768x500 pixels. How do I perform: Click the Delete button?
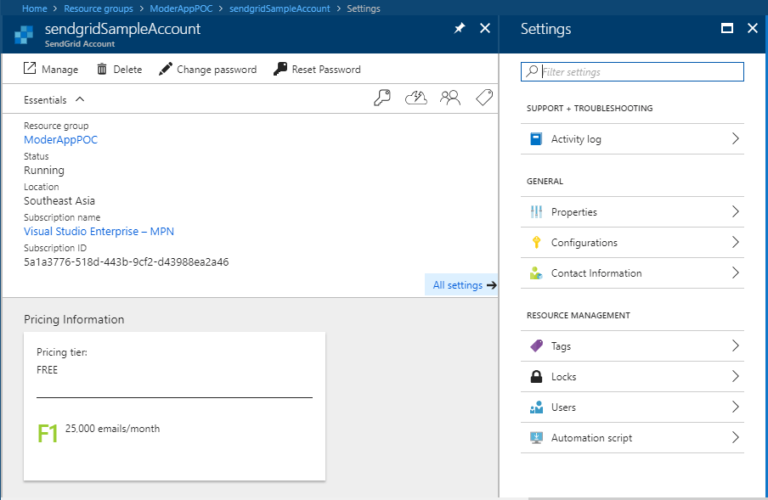[120, 69]
